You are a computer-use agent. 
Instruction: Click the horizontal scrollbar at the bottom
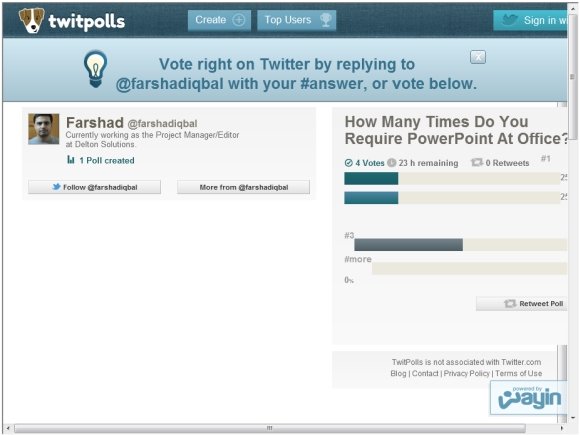point(270,428)
